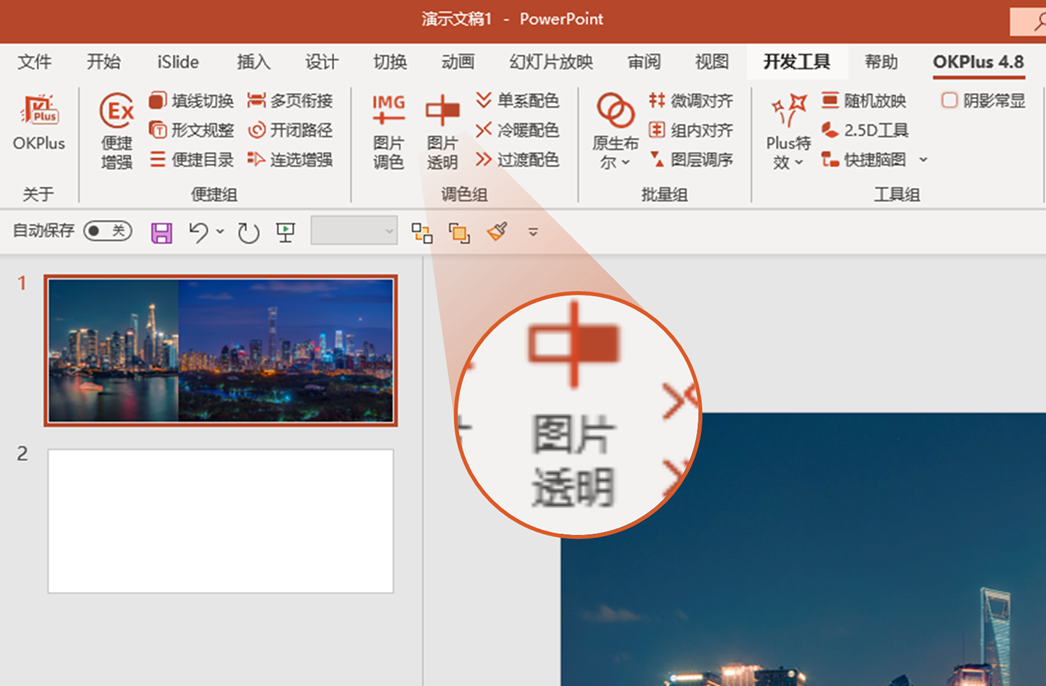Apply 冷暖配色 color scheme
This screenshot has width=1046, height=686.
coord(527,130)
